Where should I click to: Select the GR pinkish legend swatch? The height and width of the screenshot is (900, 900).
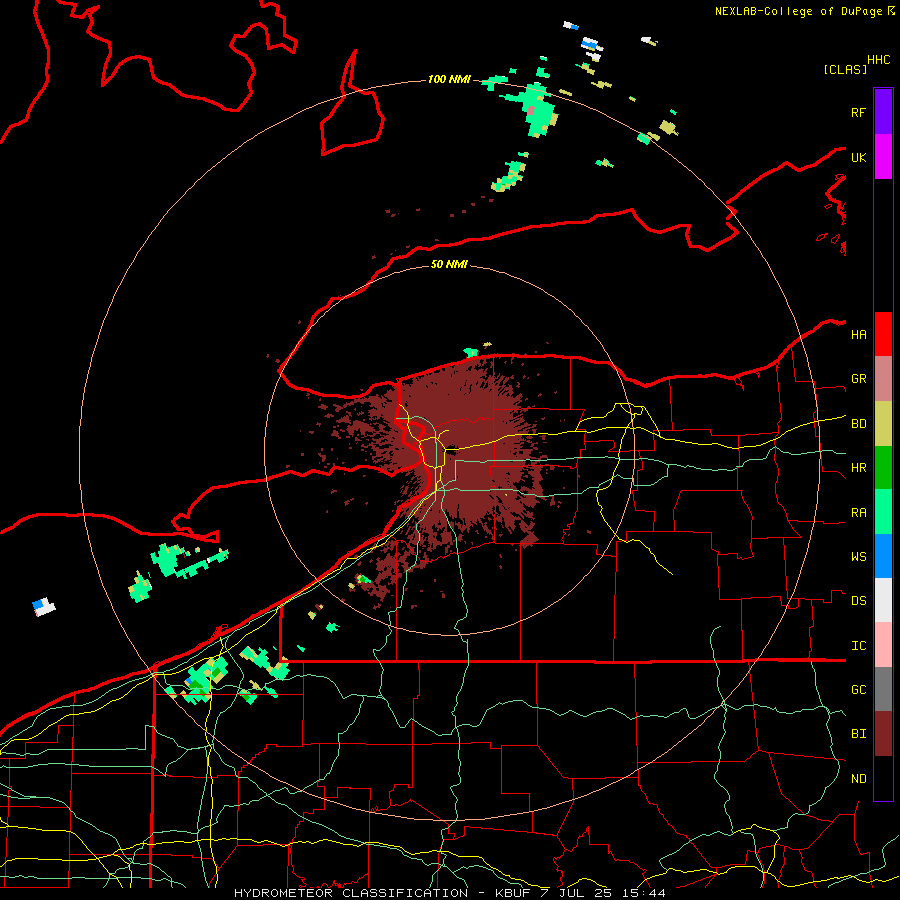pos(883,379)
